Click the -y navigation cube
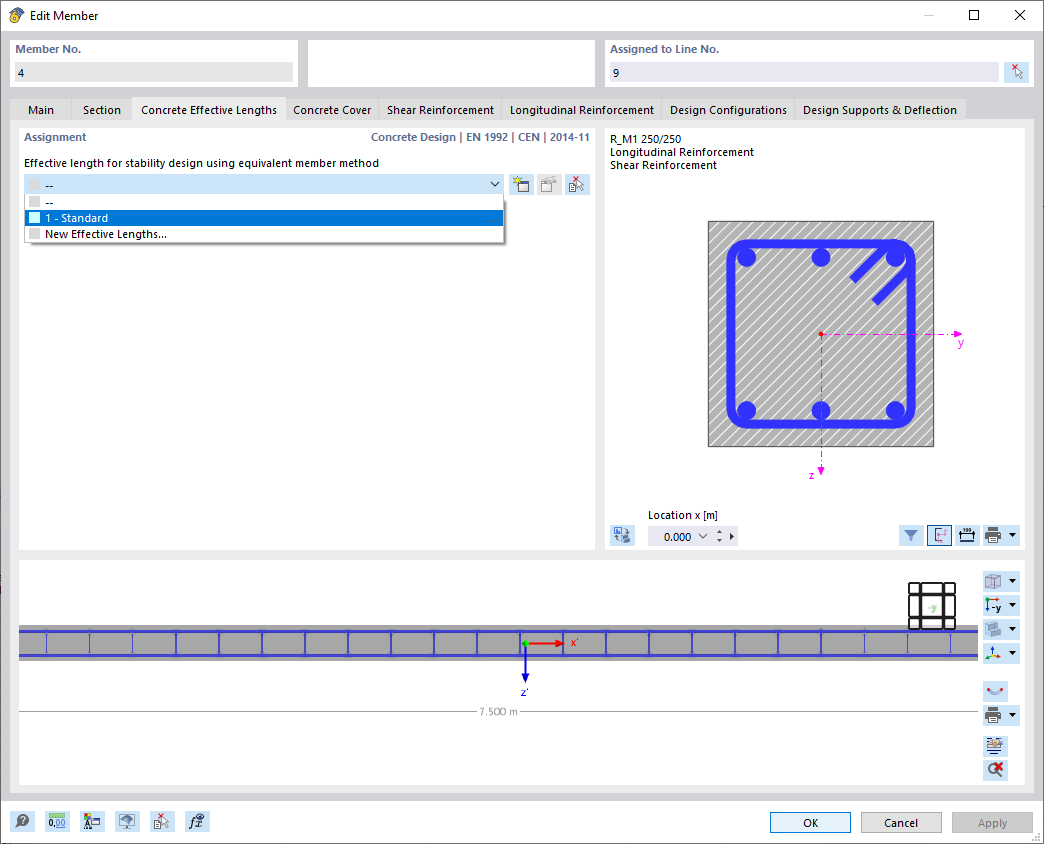Image resolution: width=1044 pixels, height=844 pixels. pyautogui.click(x=931, y=606)
